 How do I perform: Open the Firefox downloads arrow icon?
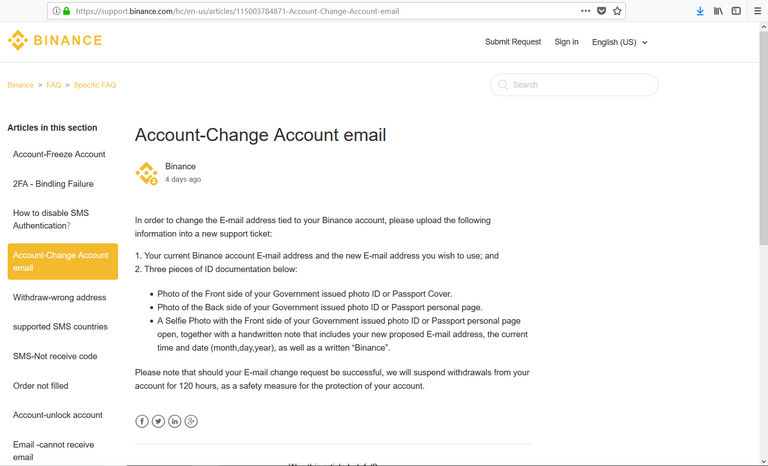pos(700,11)
